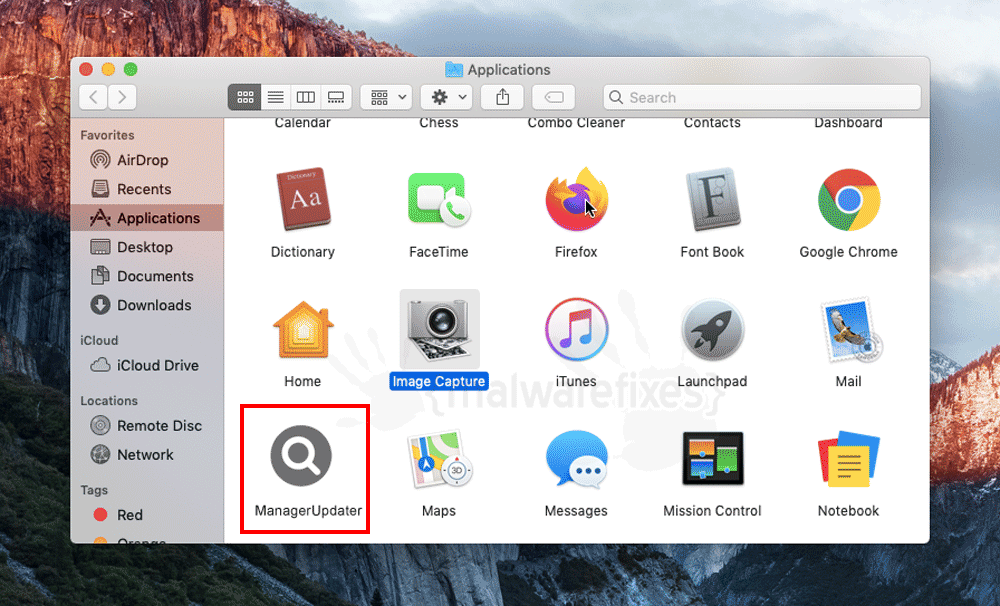Select the Red tag in sidebar
Screen dimensions: 1000x606
coord(147,515)
